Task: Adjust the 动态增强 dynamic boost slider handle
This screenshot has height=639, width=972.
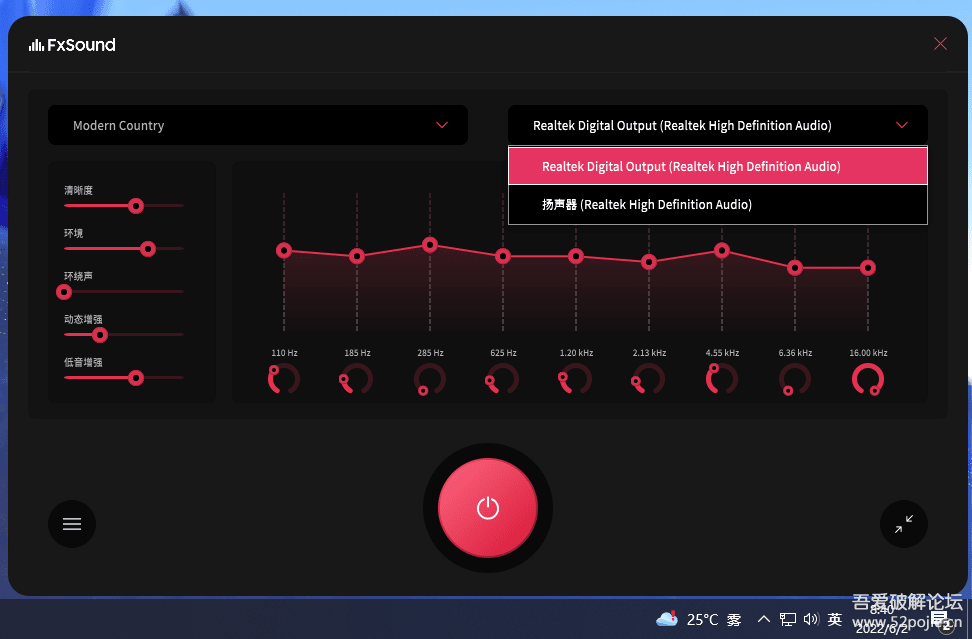Action: pos(100,335)
